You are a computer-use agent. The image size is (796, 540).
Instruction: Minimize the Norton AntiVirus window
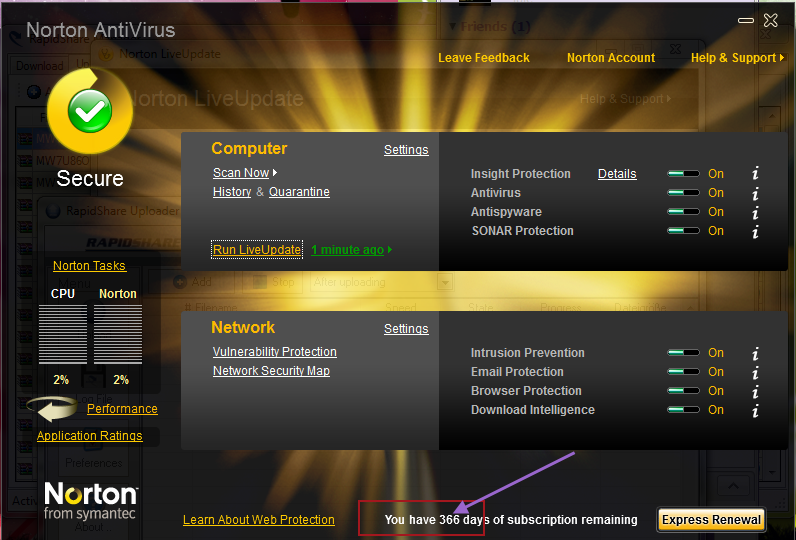coord(746,20)
